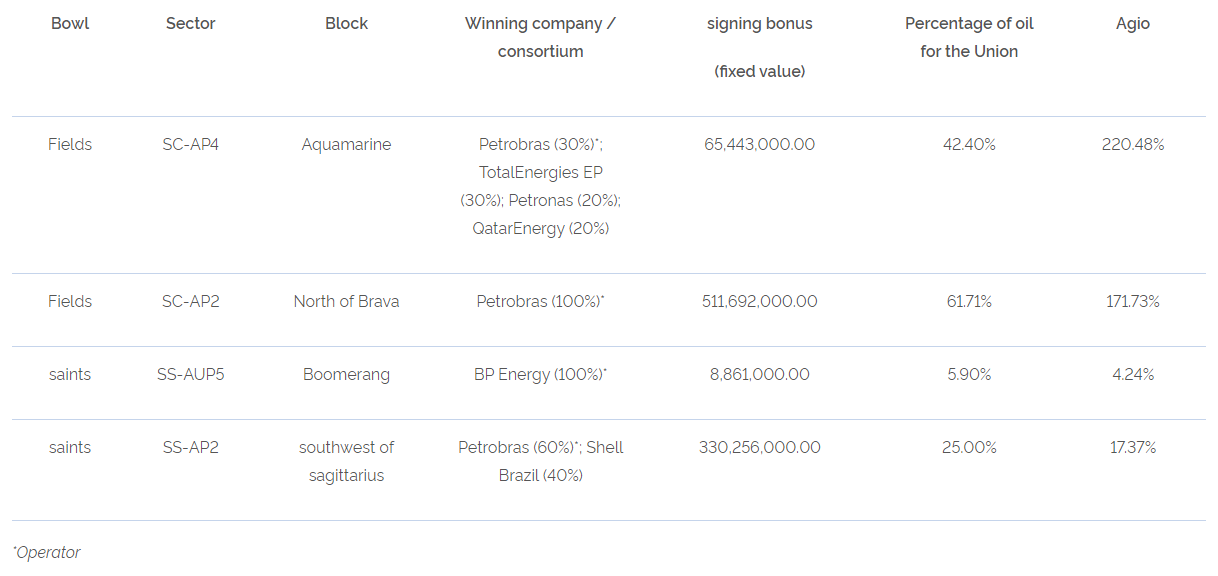Click the southwest of sagittarius block cell
This screenshot has height=576, width=1218.
point(346,461)
